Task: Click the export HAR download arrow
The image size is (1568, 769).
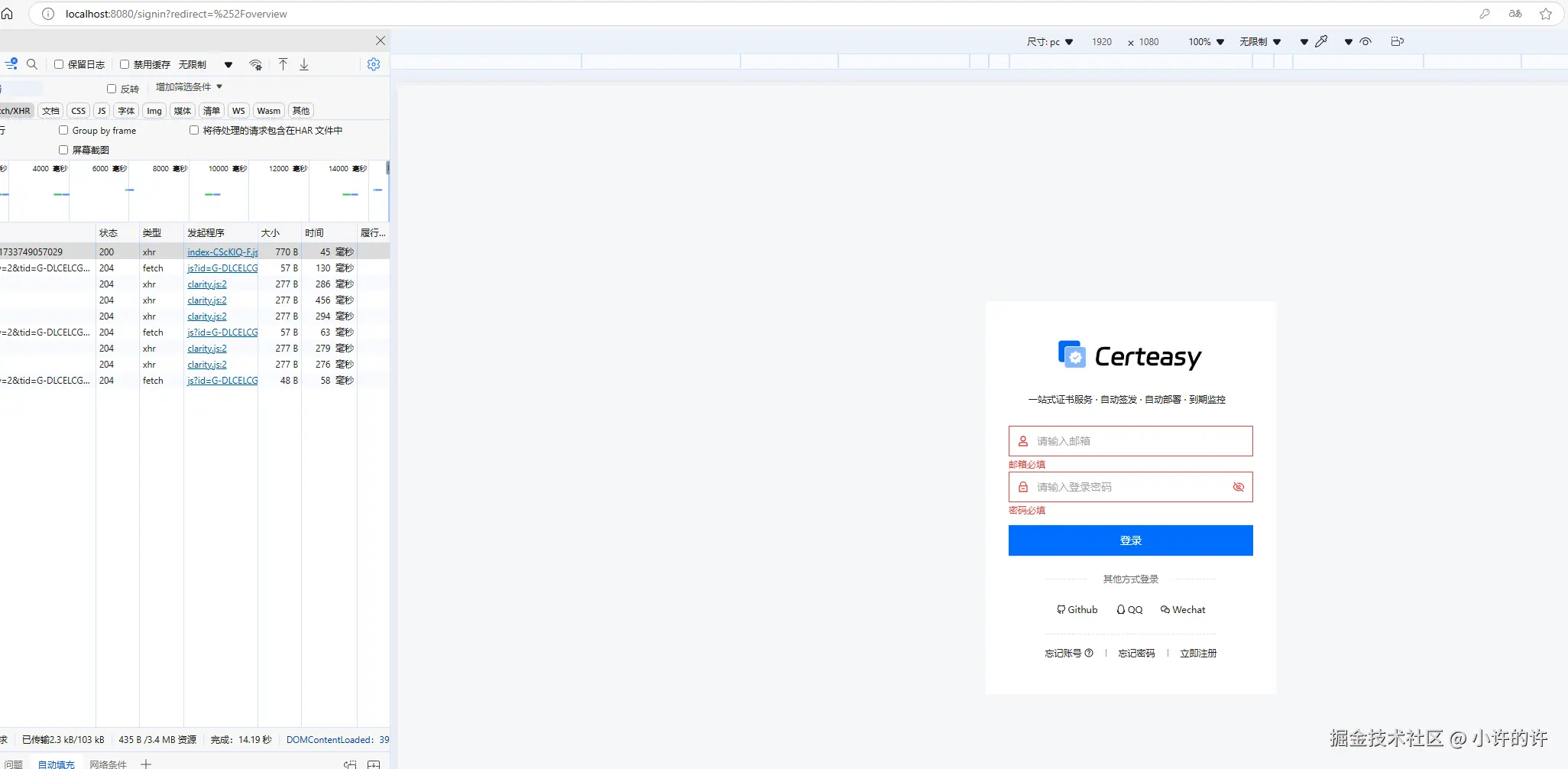Action: [x=304, y=64]
